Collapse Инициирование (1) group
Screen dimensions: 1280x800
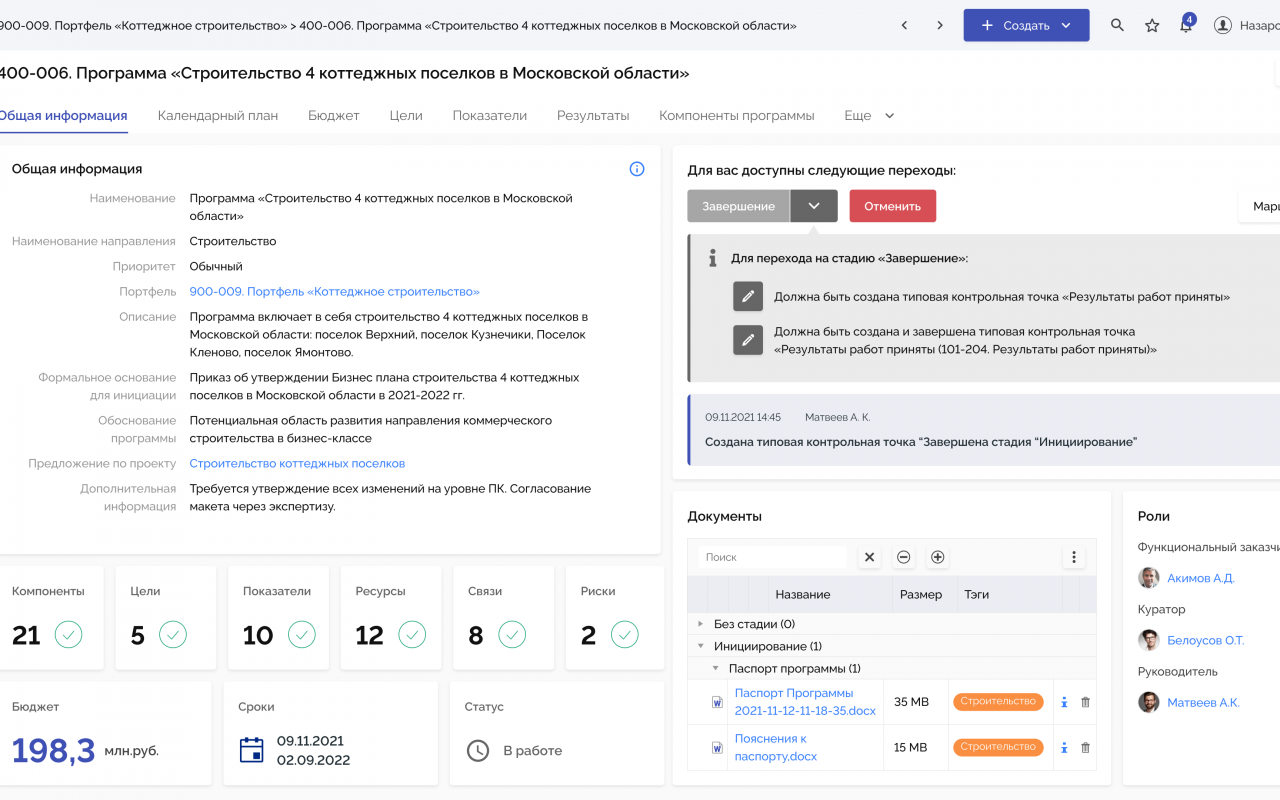pyautogui.click(x=700, y=646)
